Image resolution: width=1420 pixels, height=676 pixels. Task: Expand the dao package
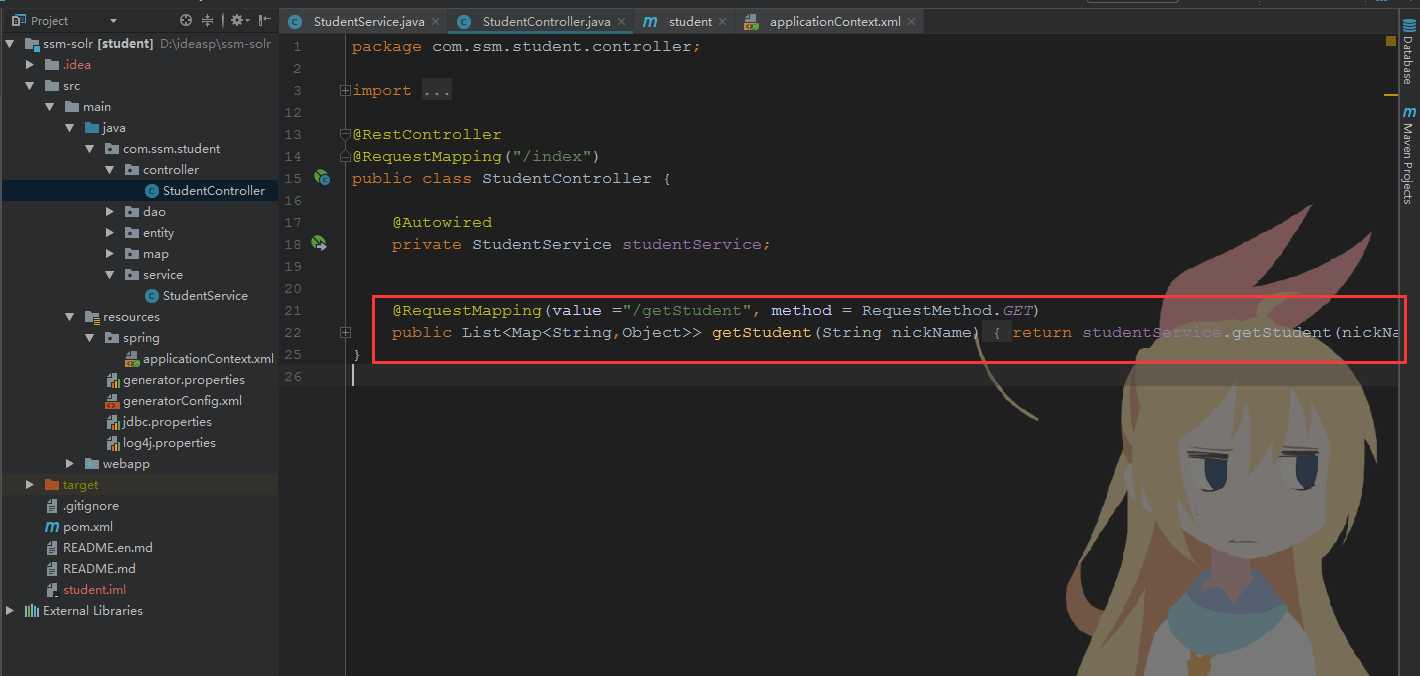tap(111, 212)
